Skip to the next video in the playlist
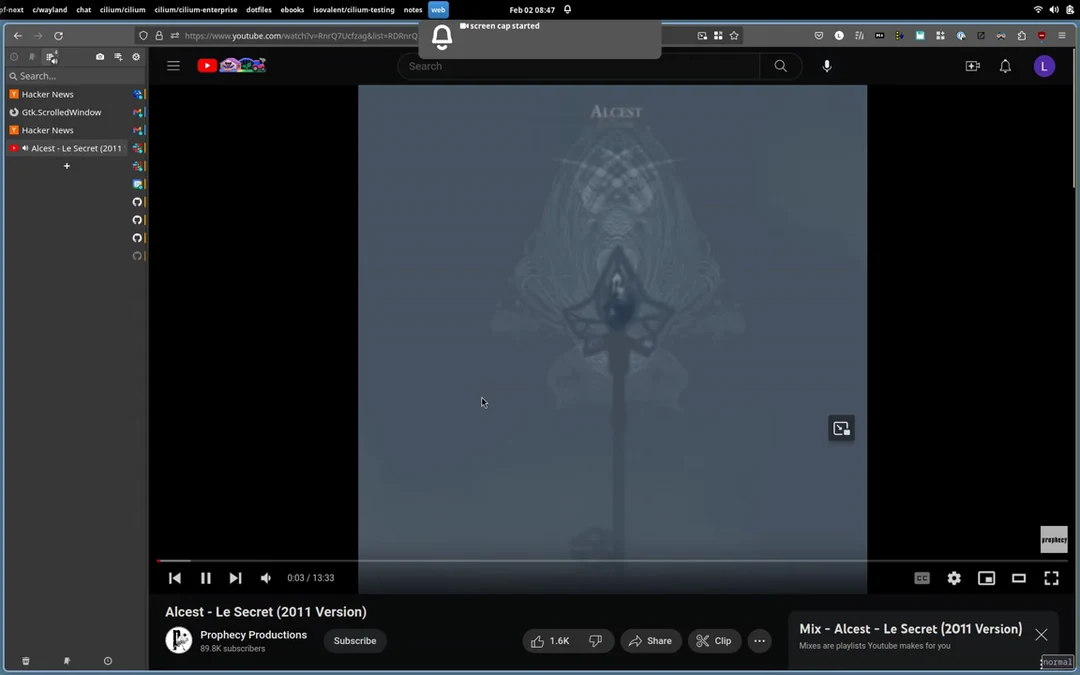 (x=235, y=578)
